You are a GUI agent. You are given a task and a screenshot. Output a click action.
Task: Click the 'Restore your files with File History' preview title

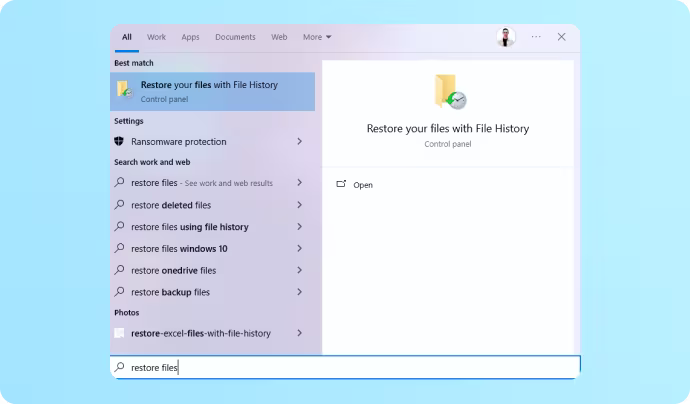pos(448,129)
